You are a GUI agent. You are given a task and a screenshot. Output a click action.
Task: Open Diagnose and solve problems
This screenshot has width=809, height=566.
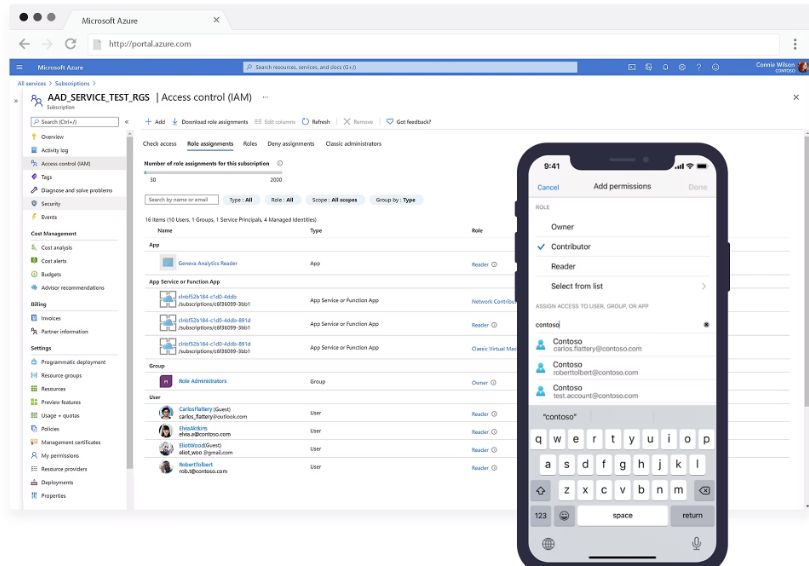coord(76,190)
